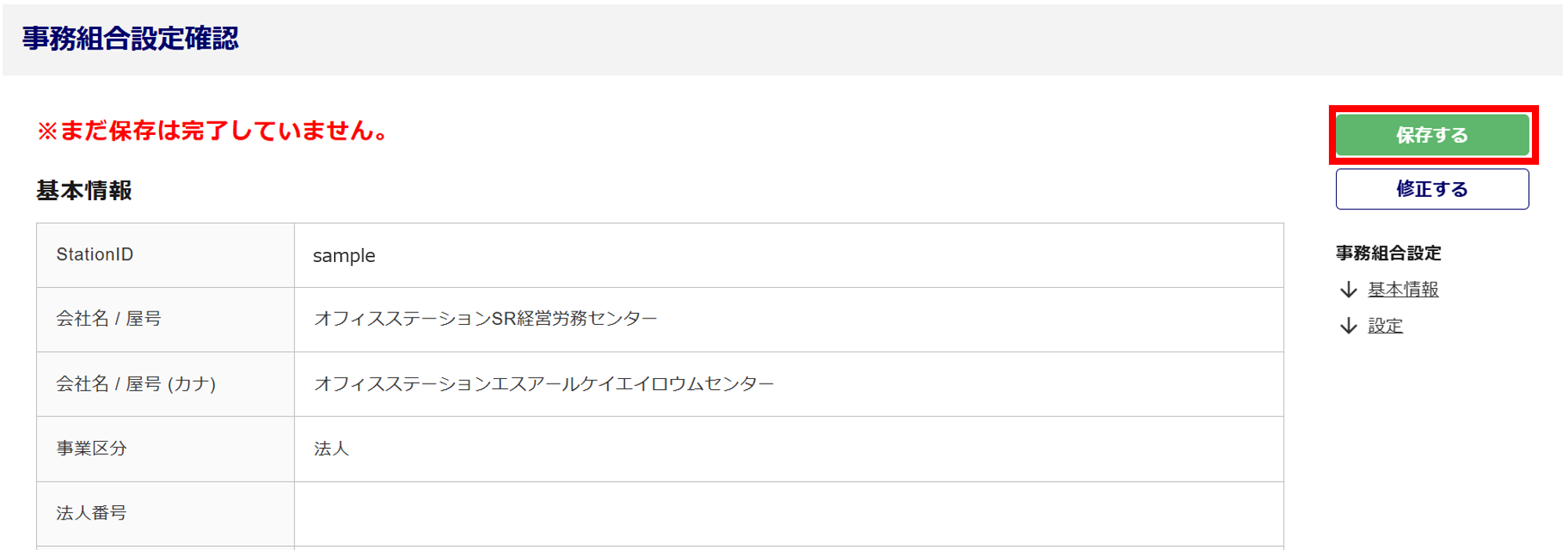Screen dimensions: 1568x550
Task: Click the green 保存する button
Action: coord(1432,135)
